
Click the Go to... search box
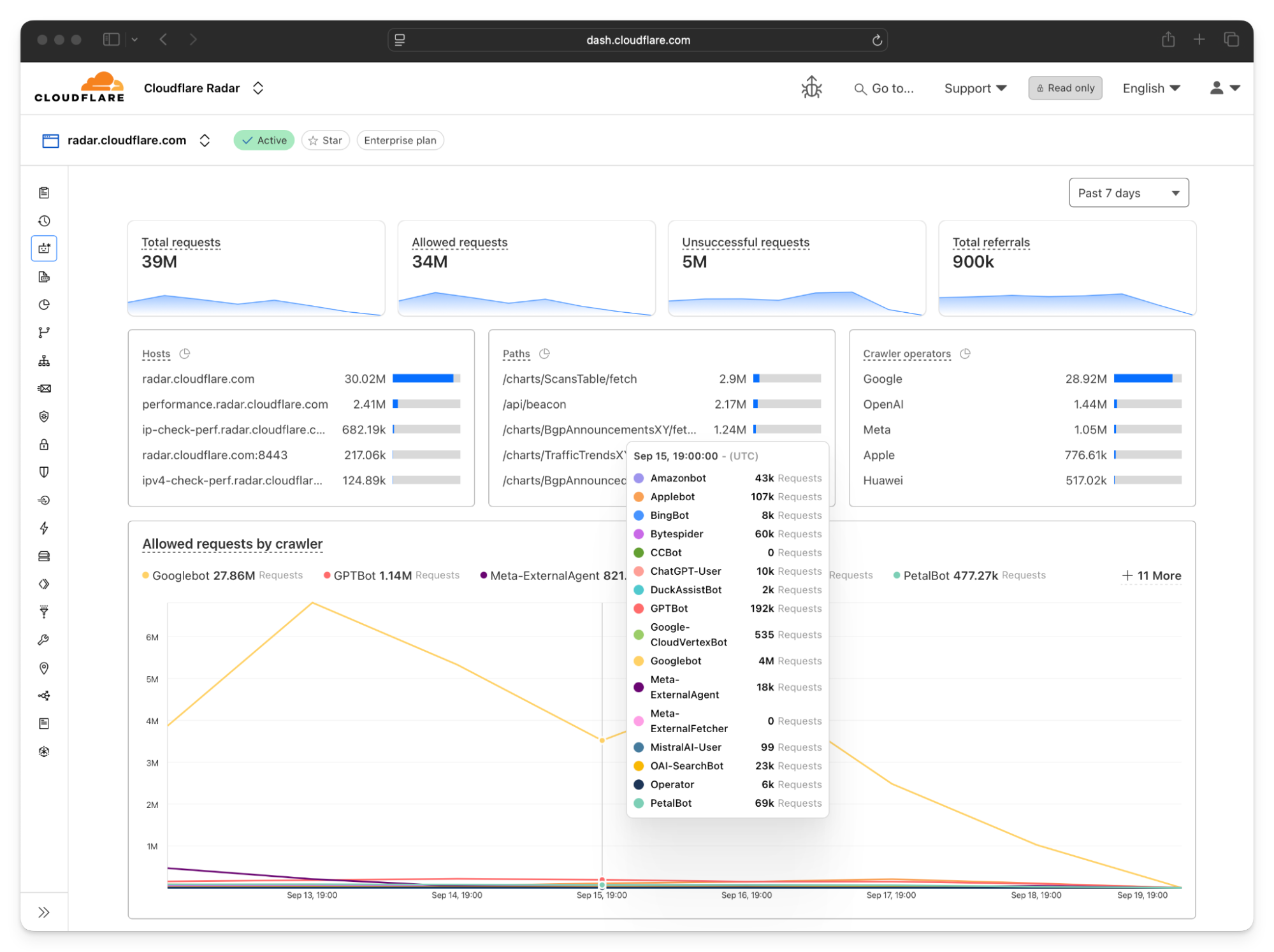pyautogui.click(x=884, y=89)
